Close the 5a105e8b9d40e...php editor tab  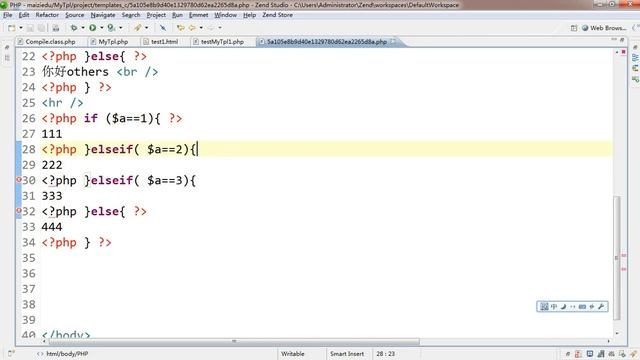point(393,42)
